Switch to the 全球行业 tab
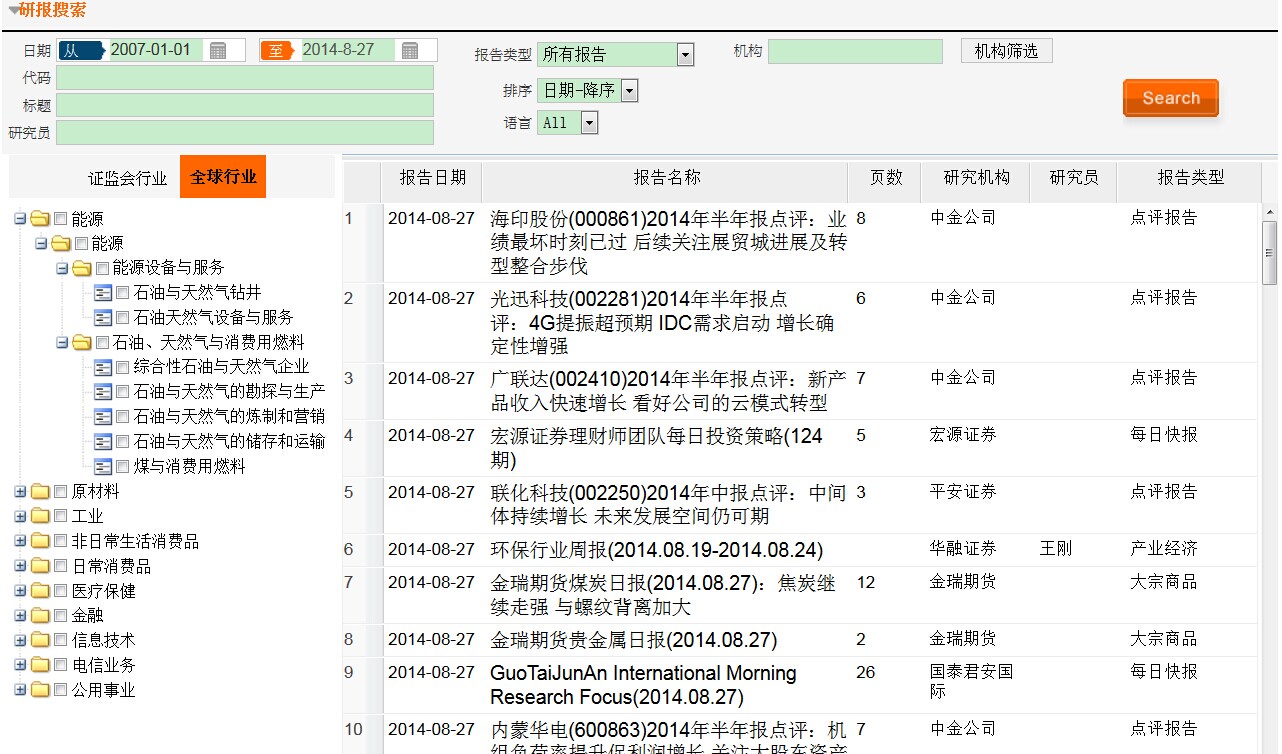 coord(223,178)
